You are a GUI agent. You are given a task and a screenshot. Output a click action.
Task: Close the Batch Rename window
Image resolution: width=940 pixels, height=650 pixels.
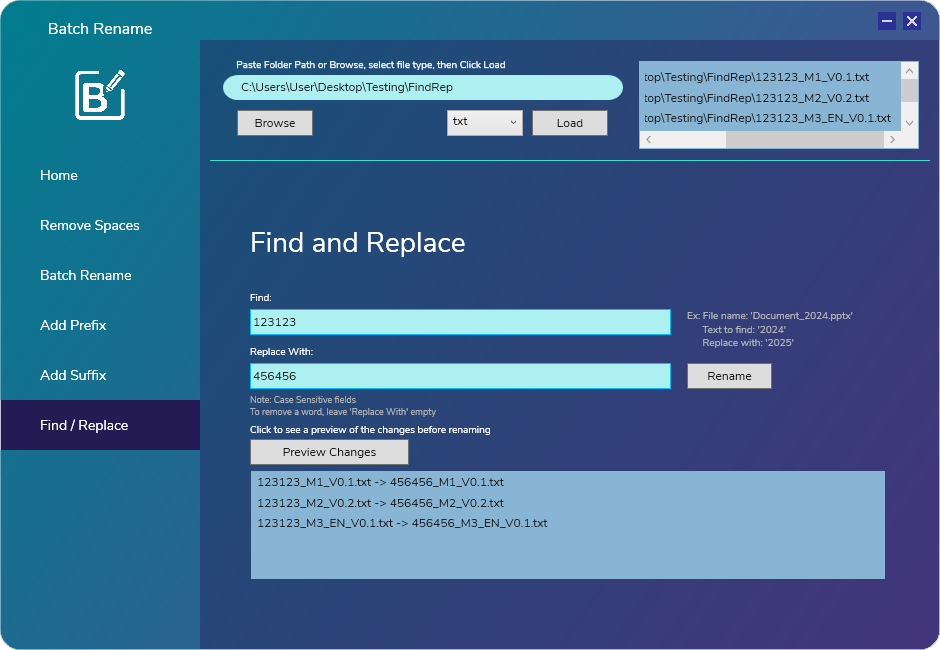tap(911, 21)
